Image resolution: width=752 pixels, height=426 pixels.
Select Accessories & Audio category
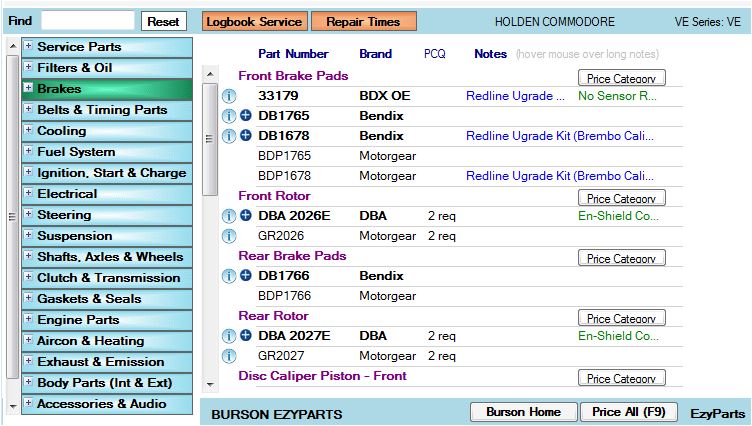click(107, 404)
